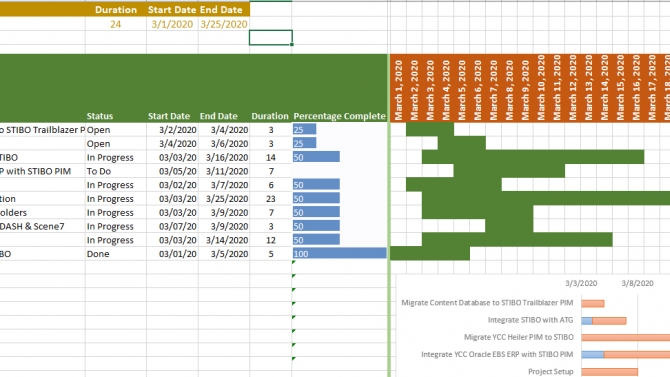Select the total duration value 24
The width and height of the screenshot is (670, 377).
(116, 24)
